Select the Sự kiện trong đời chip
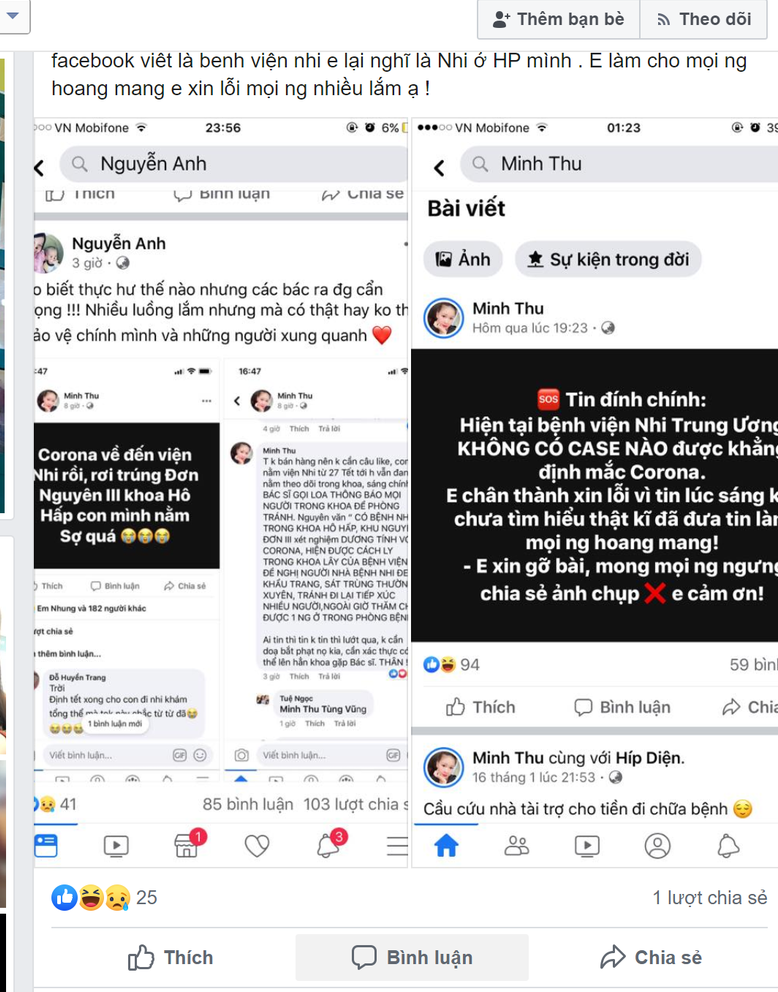The width and height of the screenshot is (778, 992). coord(608,259)
